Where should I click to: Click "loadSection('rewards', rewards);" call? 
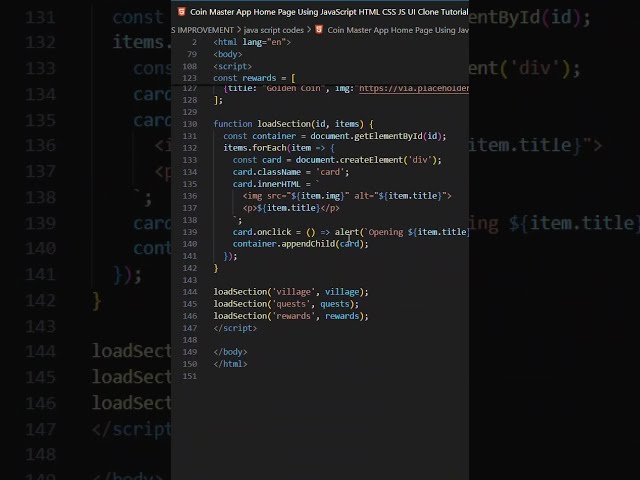[291, 316]
